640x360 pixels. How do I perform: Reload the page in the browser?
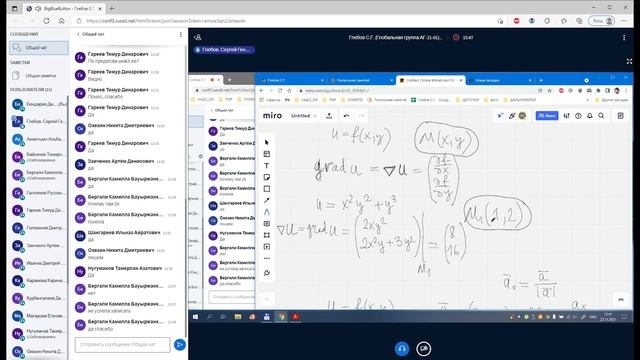click(47, 21)
